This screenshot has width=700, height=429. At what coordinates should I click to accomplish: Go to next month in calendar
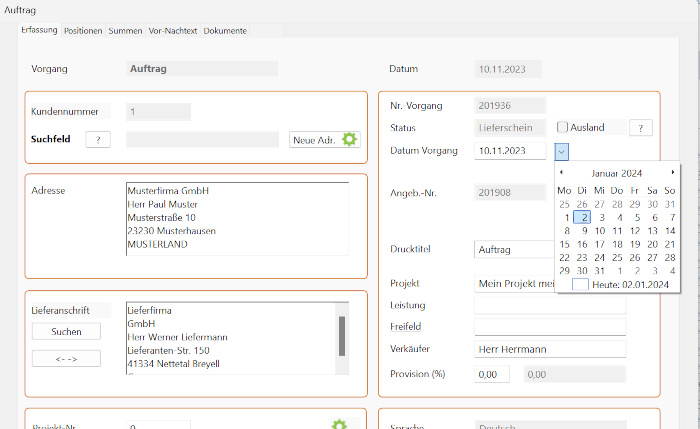(672, 173)
